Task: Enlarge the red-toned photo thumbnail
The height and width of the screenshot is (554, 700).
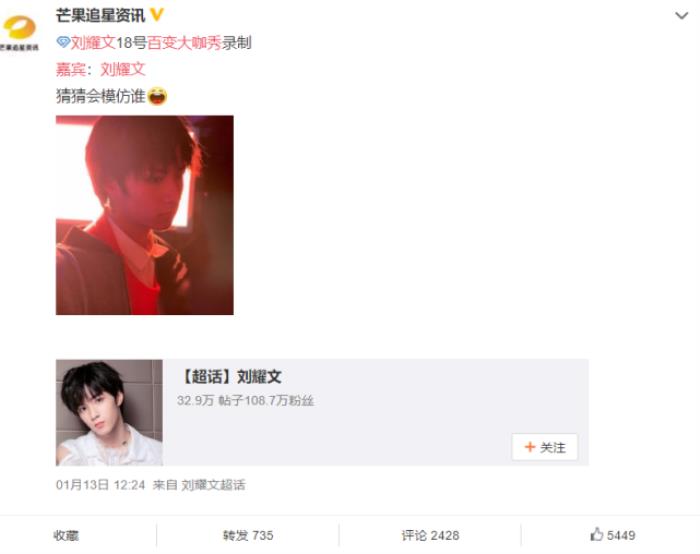Action: [x=145, y=215]
